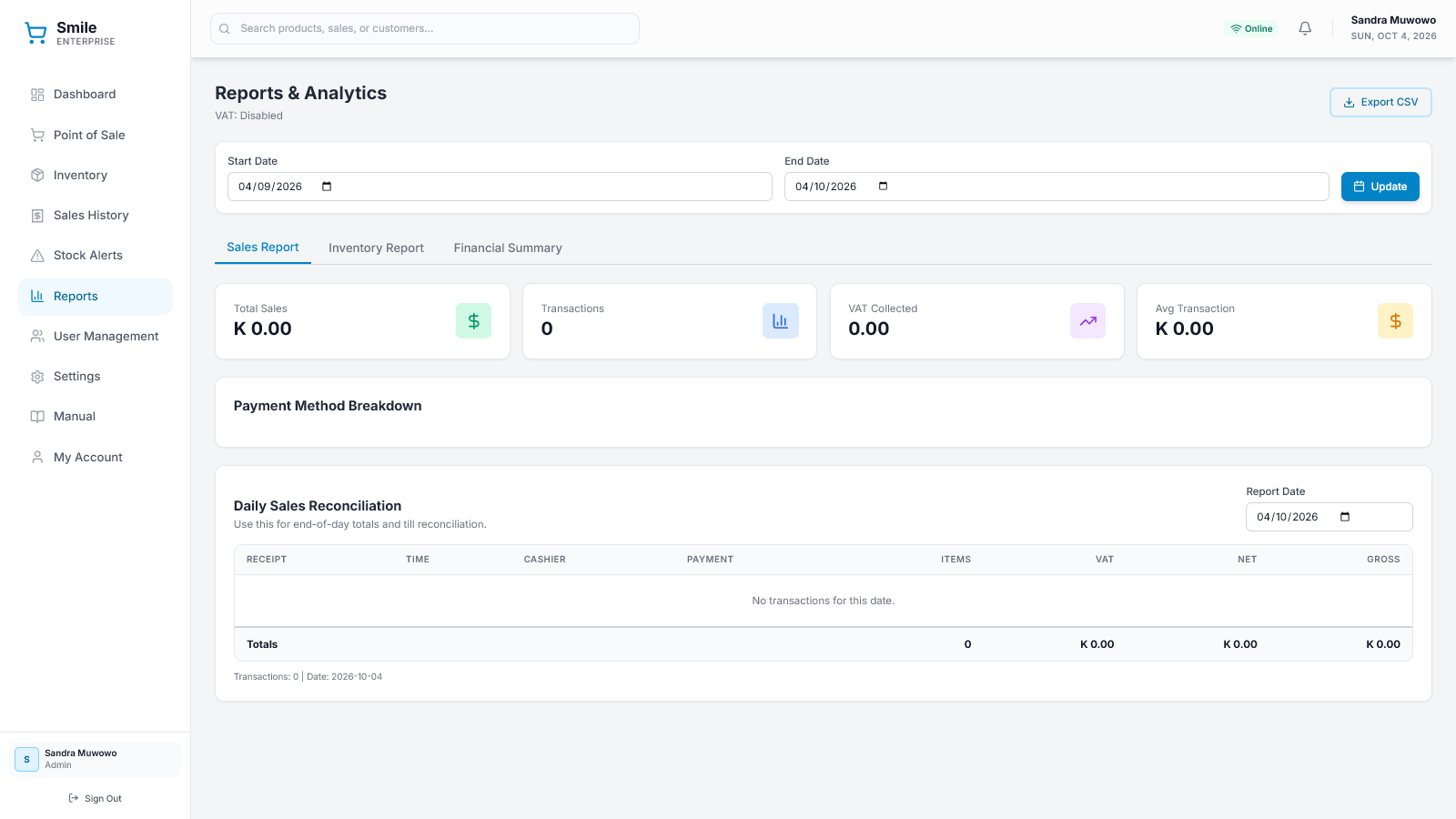The image size is (1456, 819).
Task: Click the End Date input field
Action: coord(1057,187)
